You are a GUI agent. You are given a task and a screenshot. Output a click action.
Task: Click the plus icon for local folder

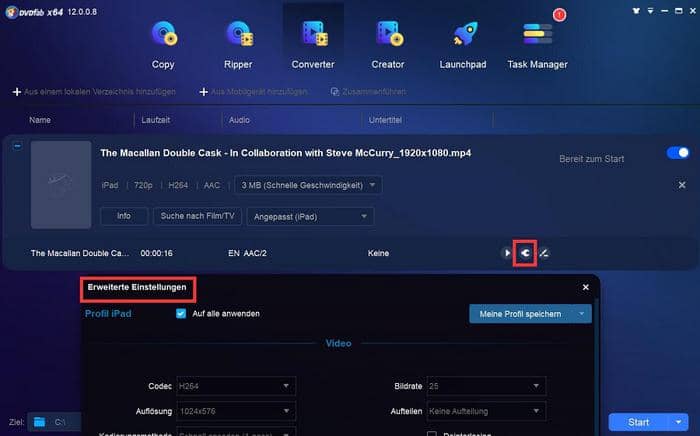point(17,92)
